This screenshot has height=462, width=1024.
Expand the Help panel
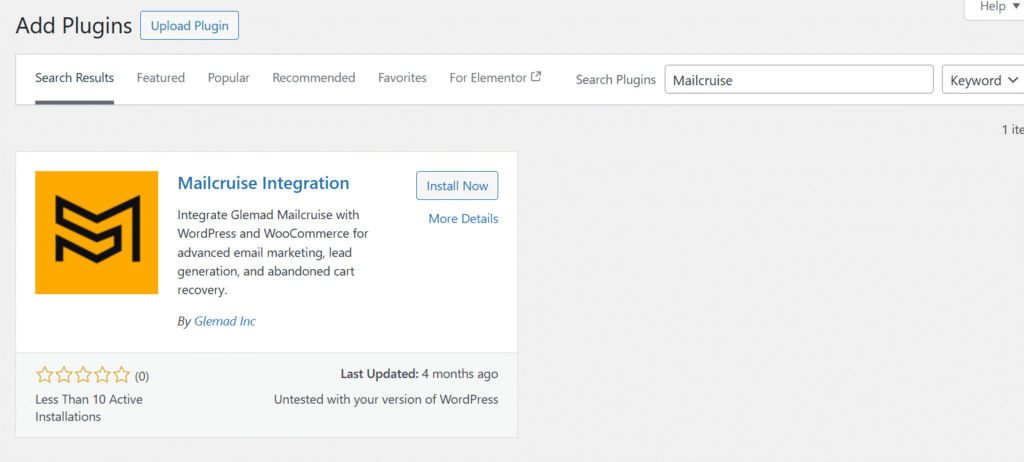pyautogui.click(x=995, y=7)
